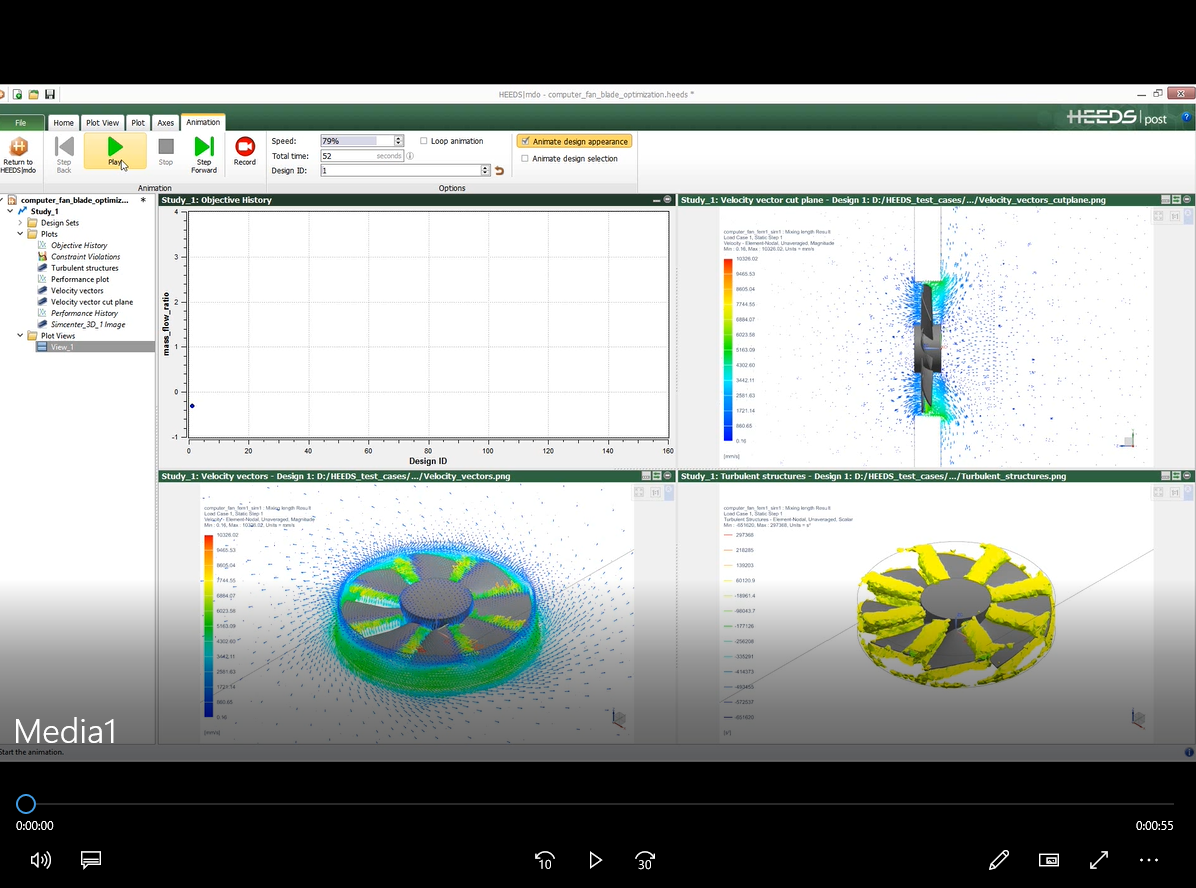Click the video progress scrubber handle

26,803
